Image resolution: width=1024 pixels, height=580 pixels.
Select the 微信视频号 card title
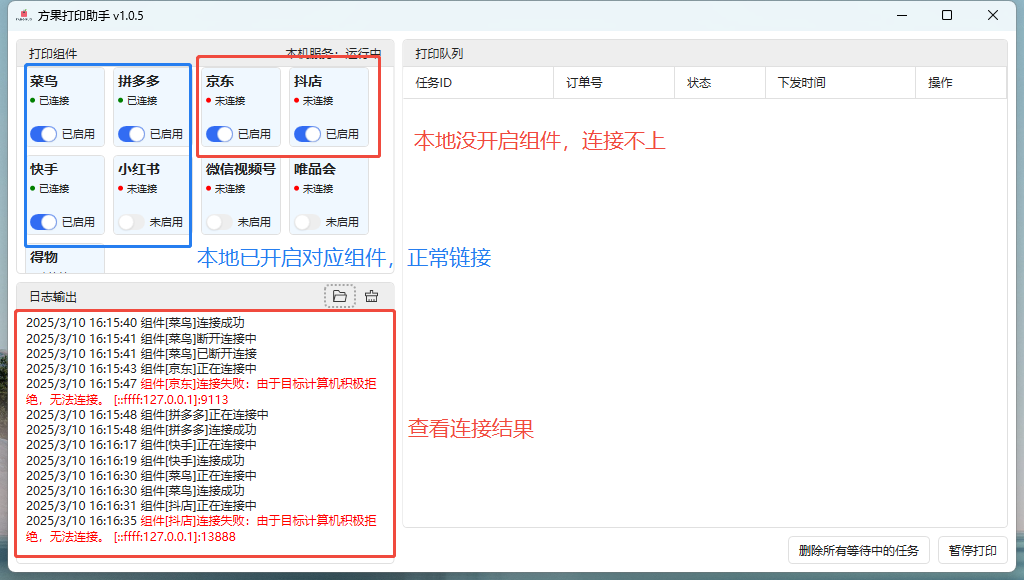[241, 169]
